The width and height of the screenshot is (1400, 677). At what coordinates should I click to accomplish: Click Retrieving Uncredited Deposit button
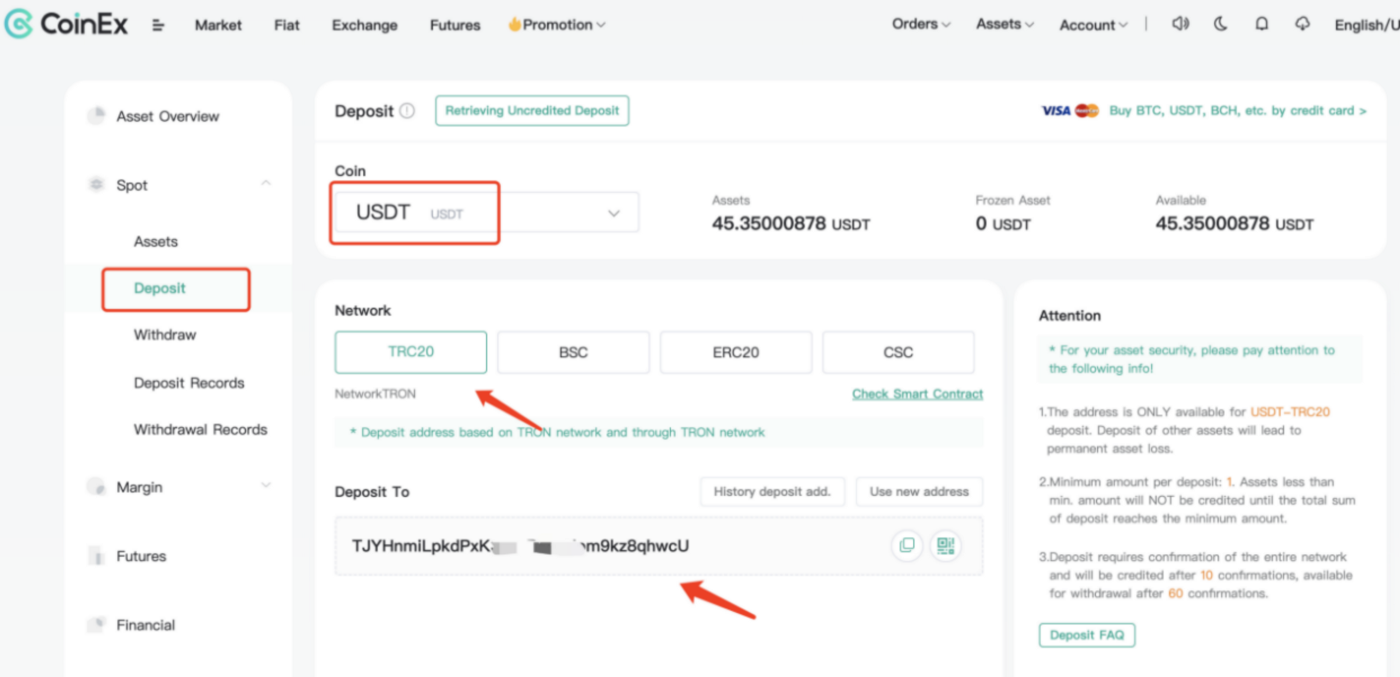click(x=532, y=111)
